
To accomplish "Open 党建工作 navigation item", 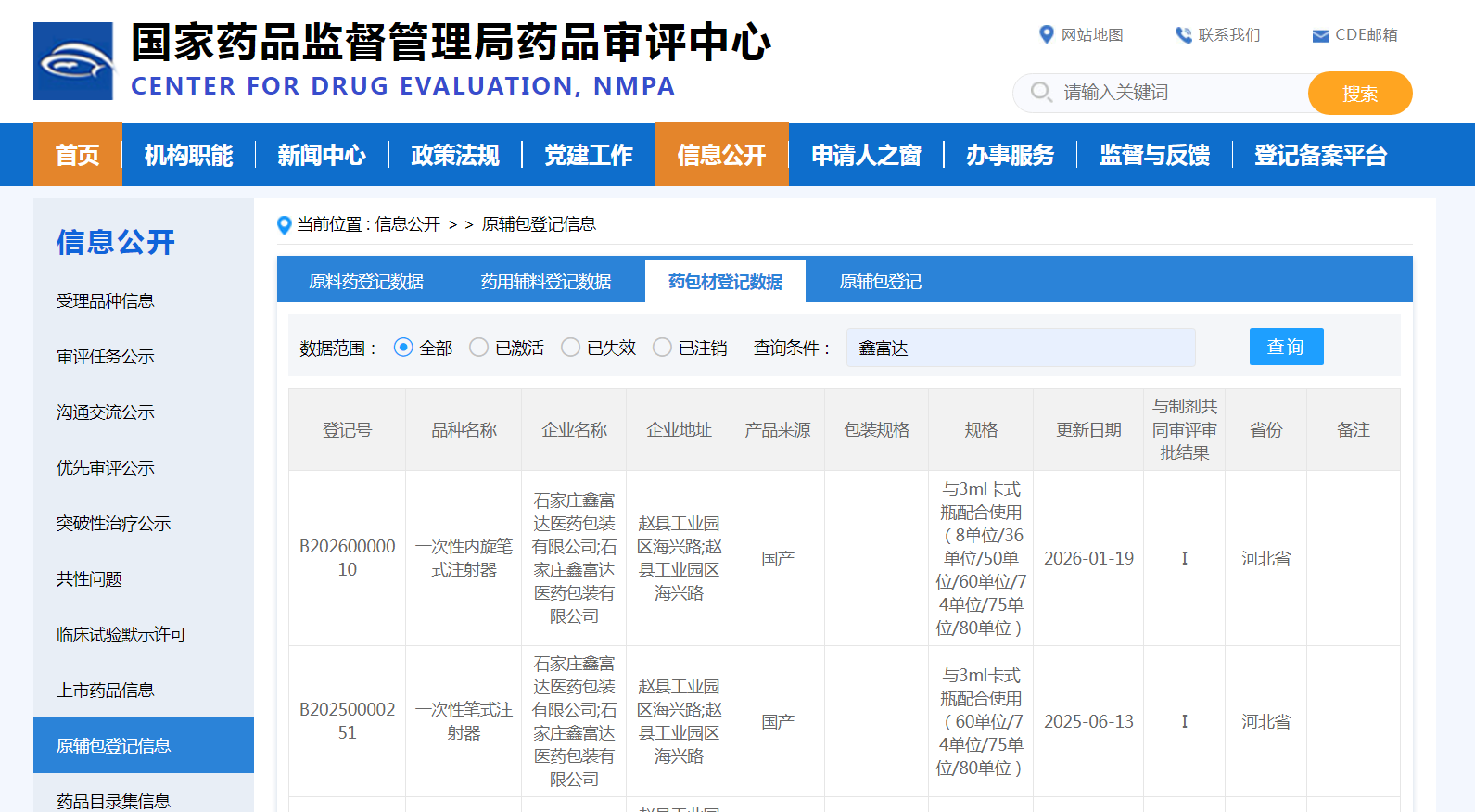I will click(589, 155).
